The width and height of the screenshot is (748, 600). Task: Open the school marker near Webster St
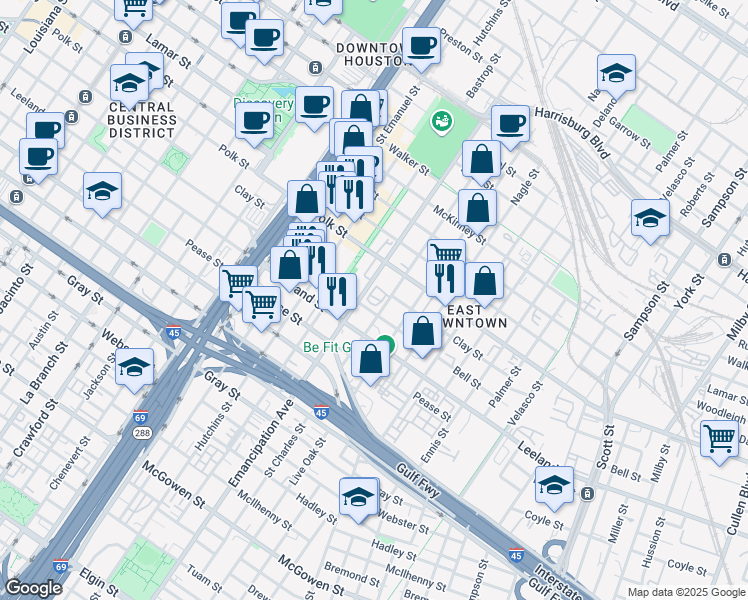click(x=359, y=500)
